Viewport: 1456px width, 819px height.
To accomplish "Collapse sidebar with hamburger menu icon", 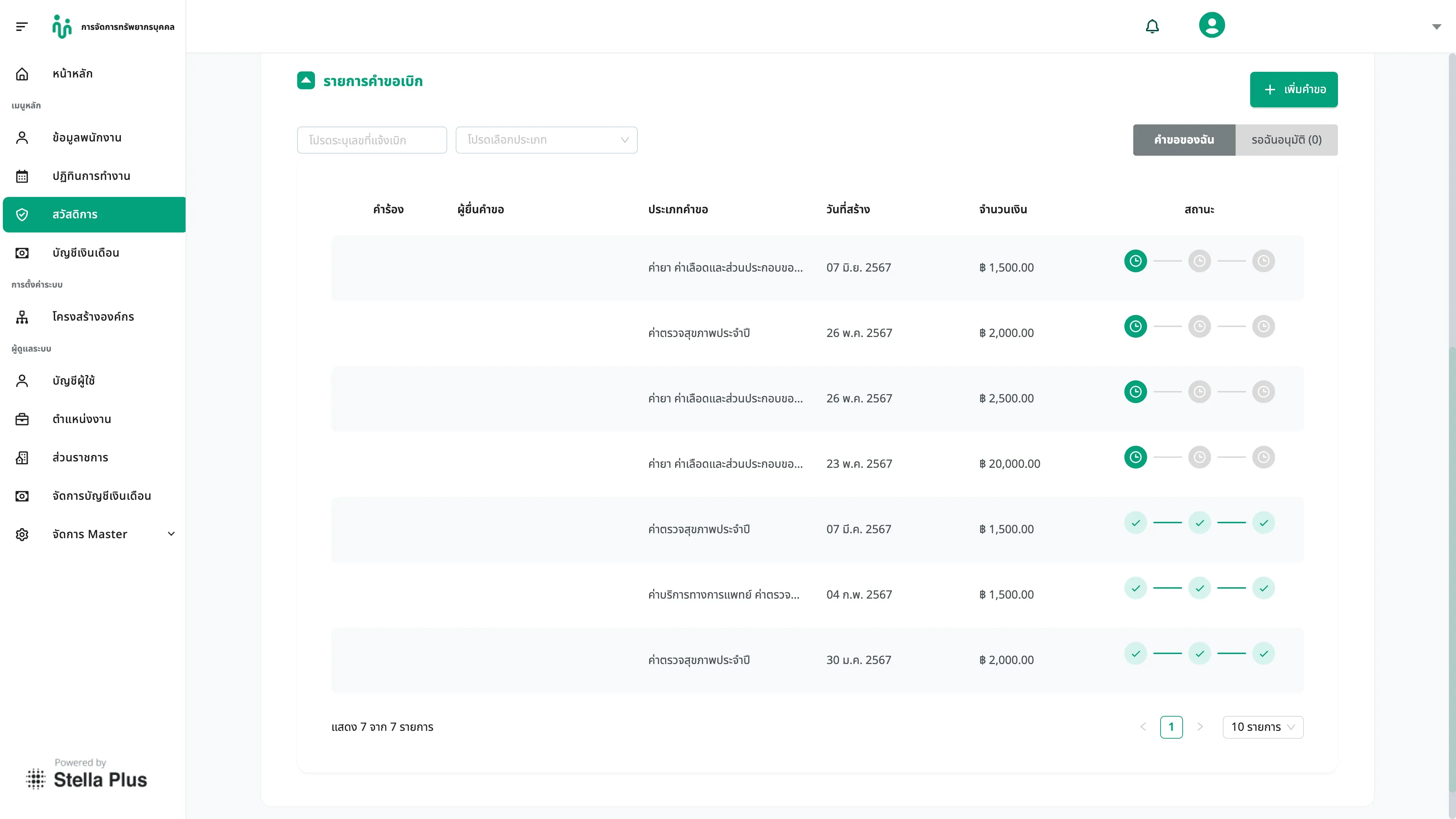I will pyautogui.click(x=21, y=27).
